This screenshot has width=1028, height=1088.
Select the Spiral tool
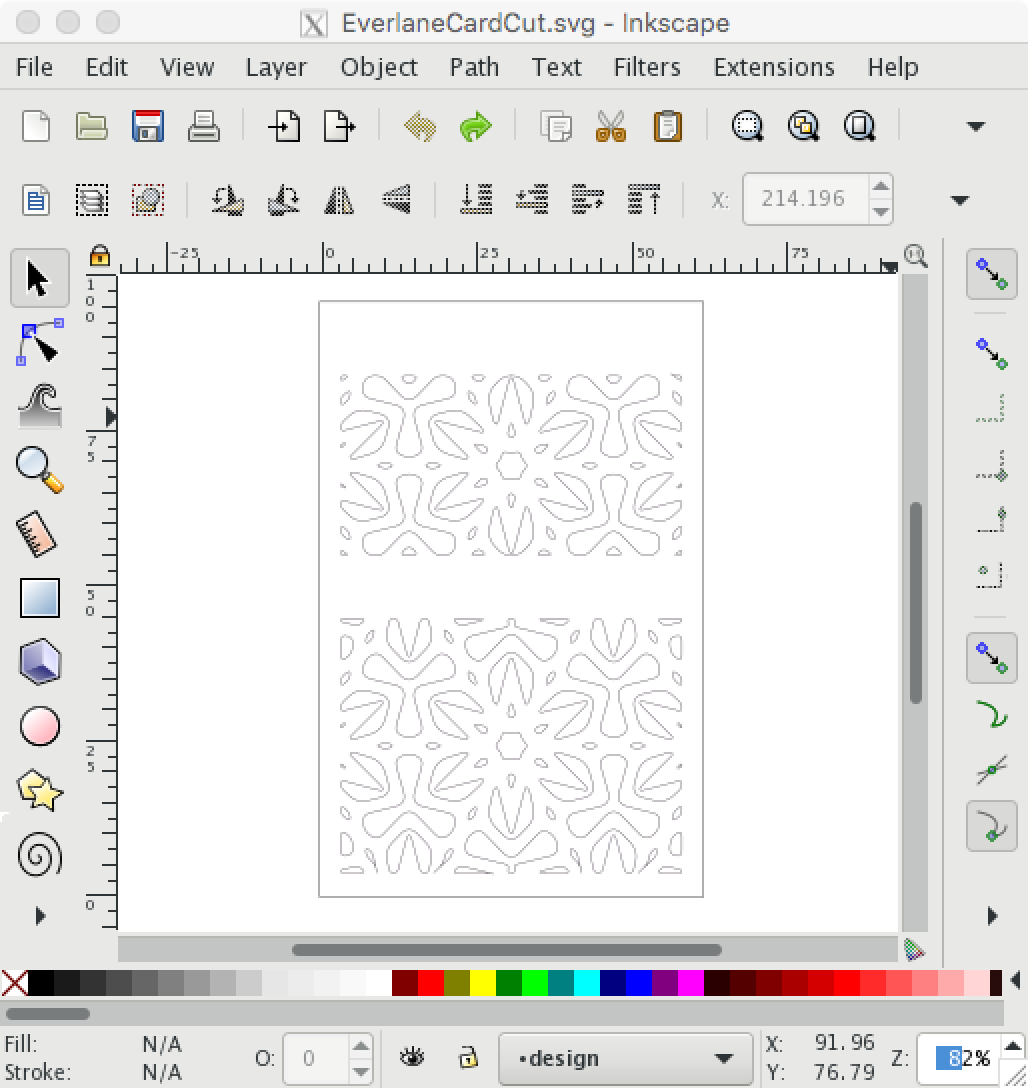pos(40,853)
